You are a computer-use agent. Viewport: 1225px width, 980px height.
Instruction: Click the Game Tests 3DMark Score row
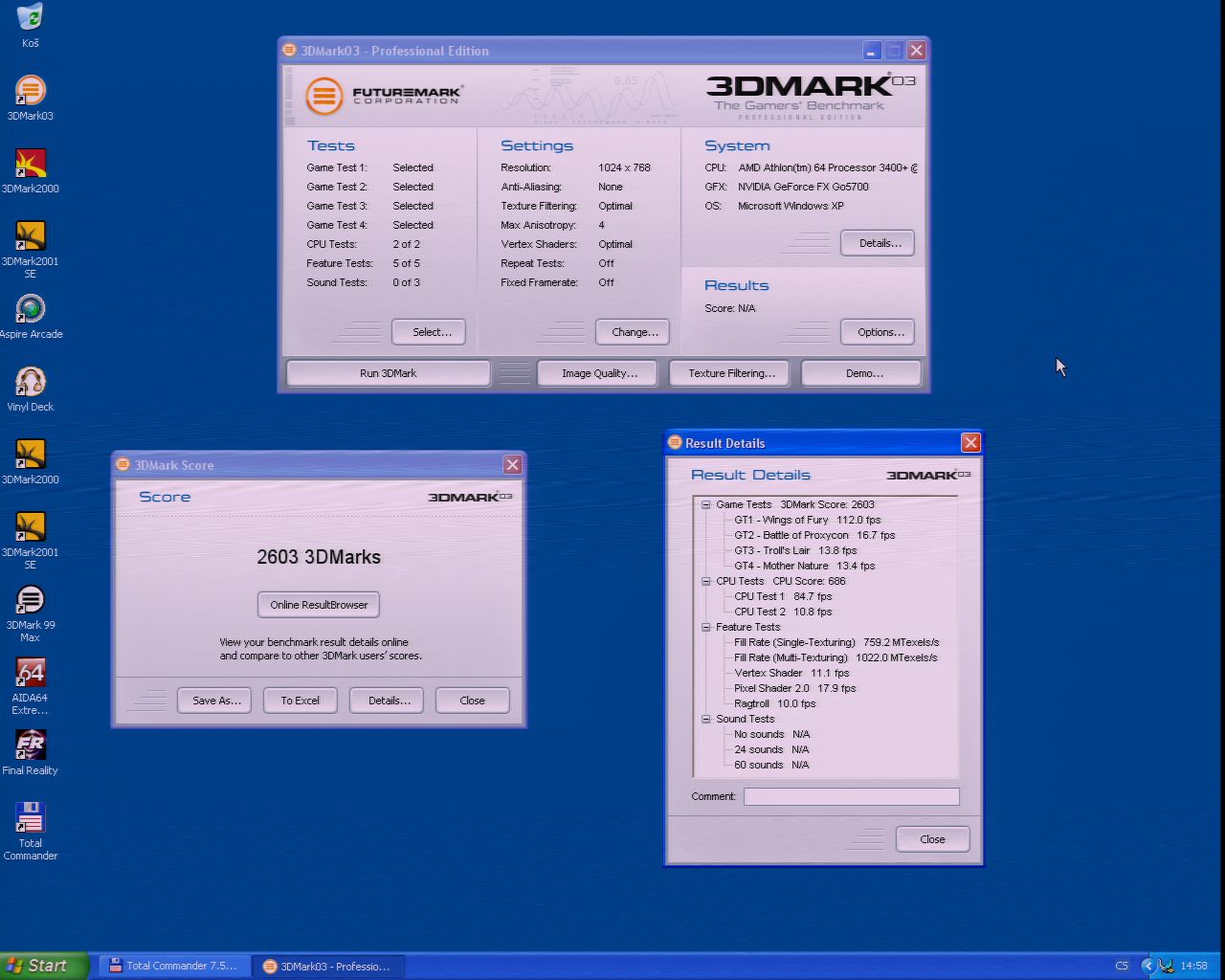point(795,504)
